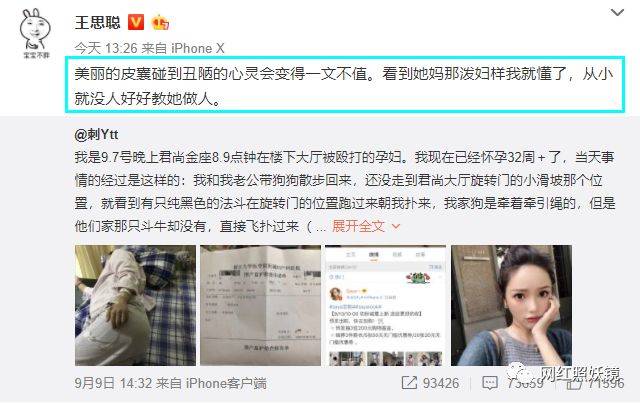
Task: Click the thumbs-up like icon
Action: click(x=573, y=384)
